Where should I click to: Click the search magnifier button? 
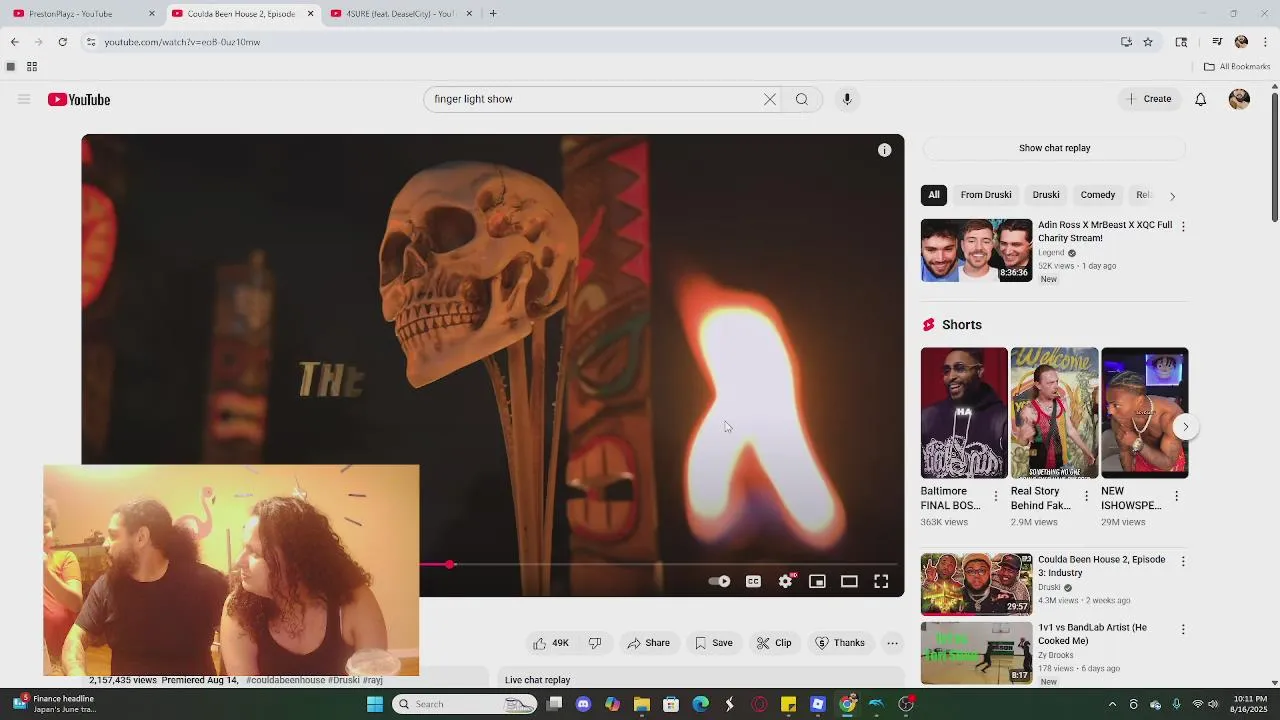point(802,99)
